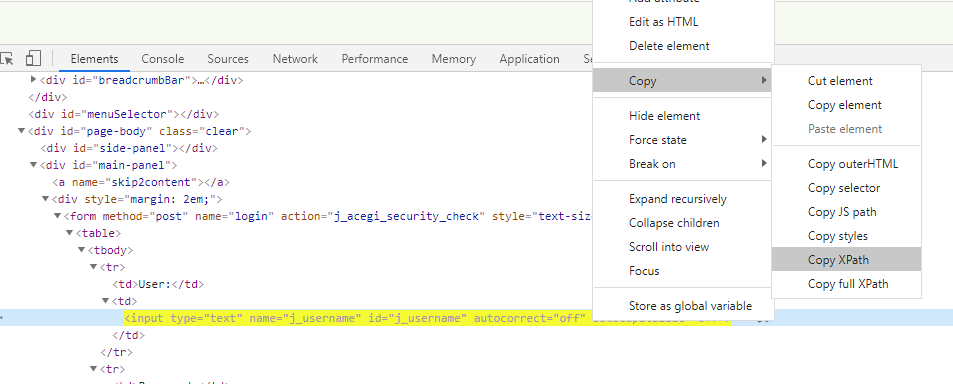Open the Application tab

(x=529, y=59)
